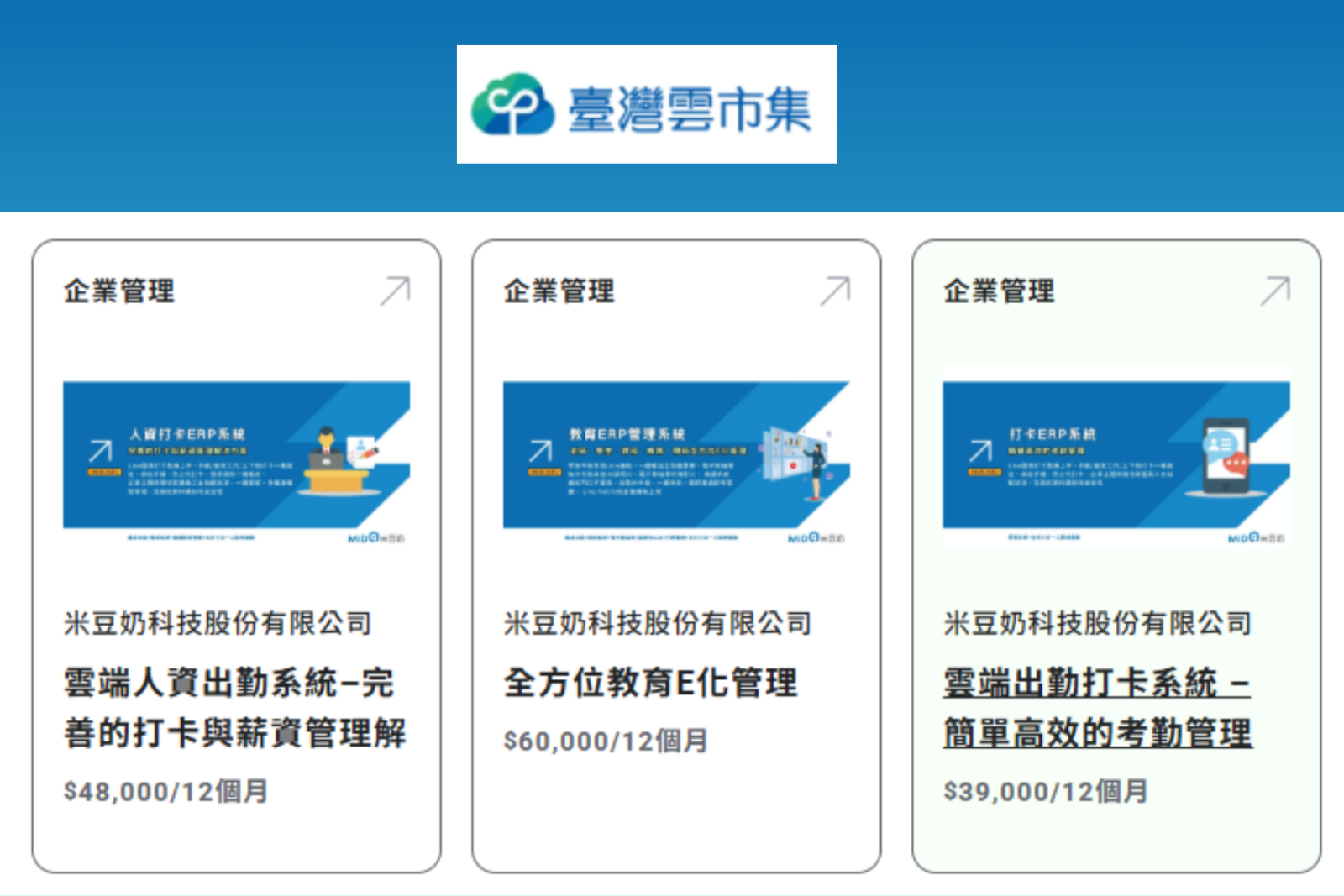Viewport: 1344px width, 896px height.
Task: Click the white arrow inside the 教育ERP管理系統 banner
Action: (x=541, y=451)
